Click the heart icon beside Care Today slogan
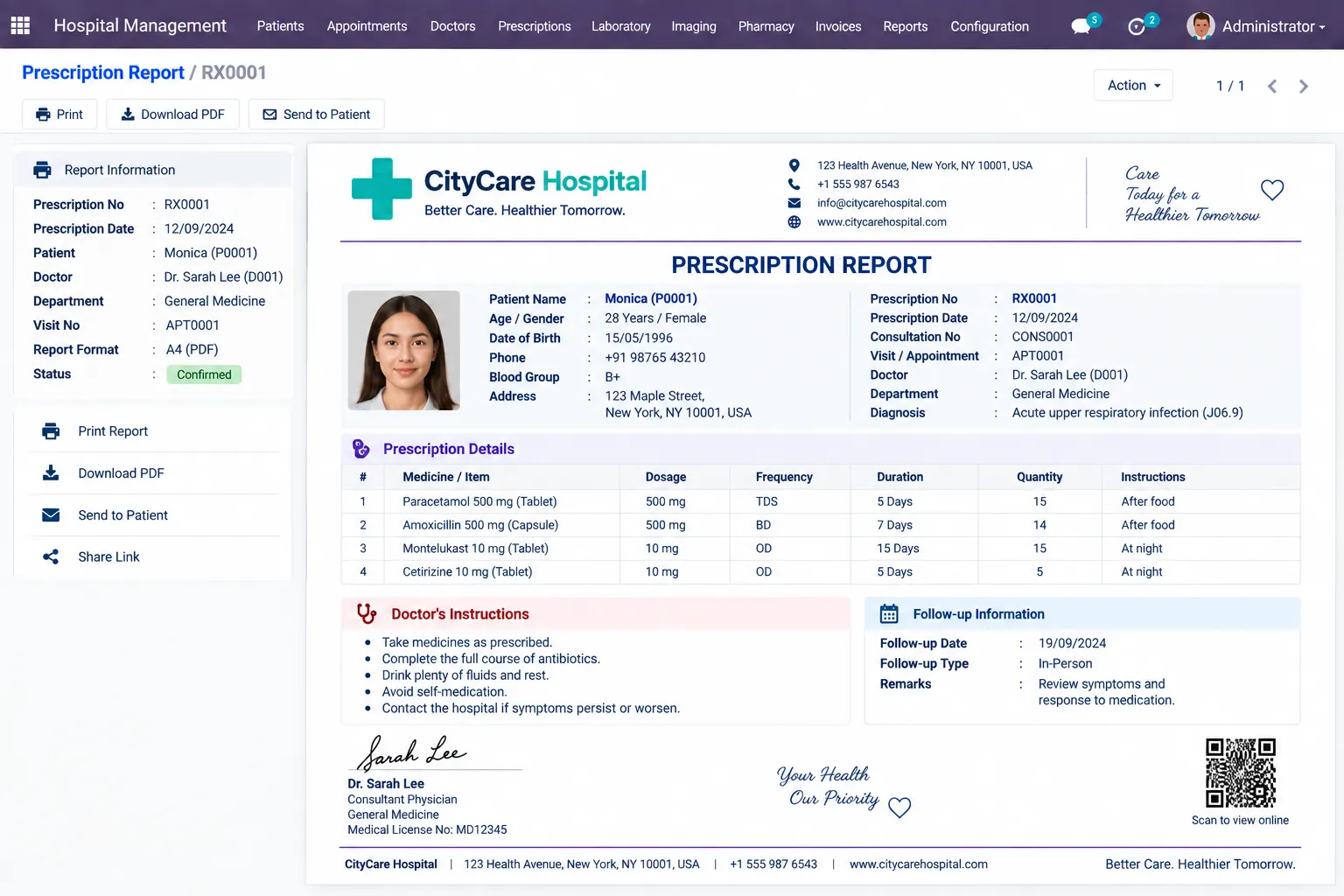 pyautogui.click(x=1271, y=190)
